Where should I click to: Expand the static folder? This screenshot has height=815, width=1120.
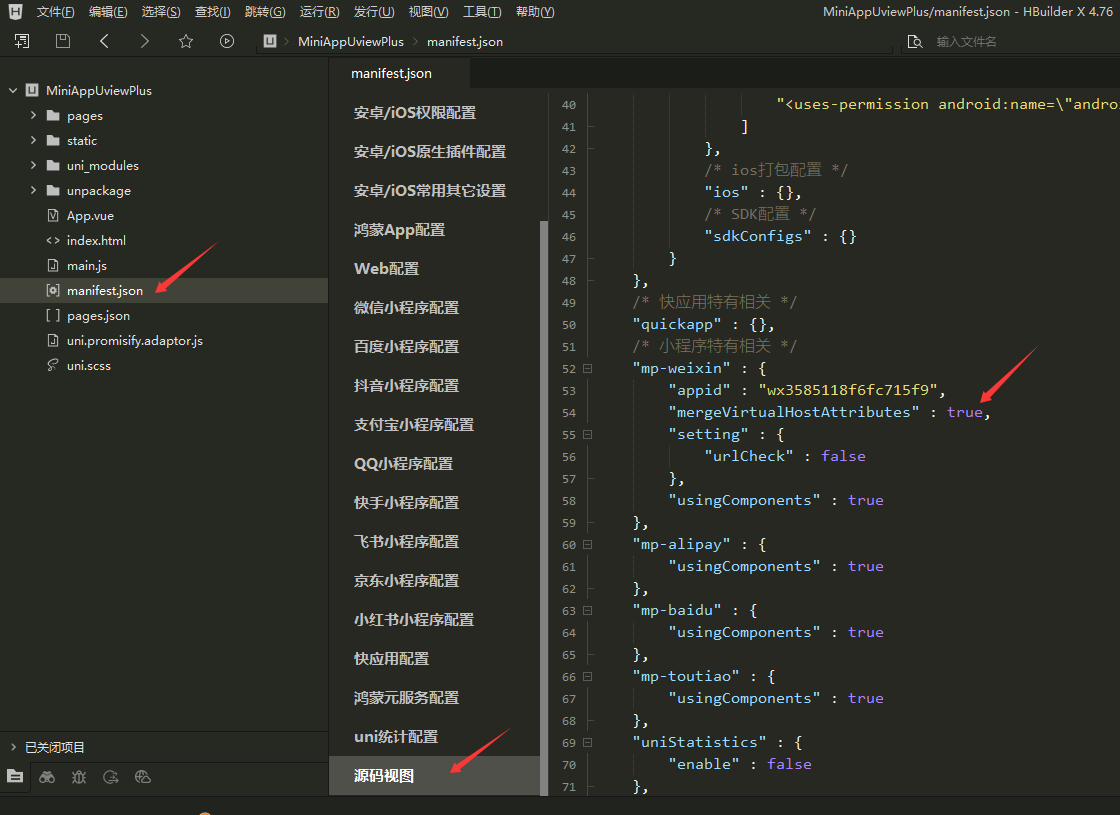click(33, 140)
